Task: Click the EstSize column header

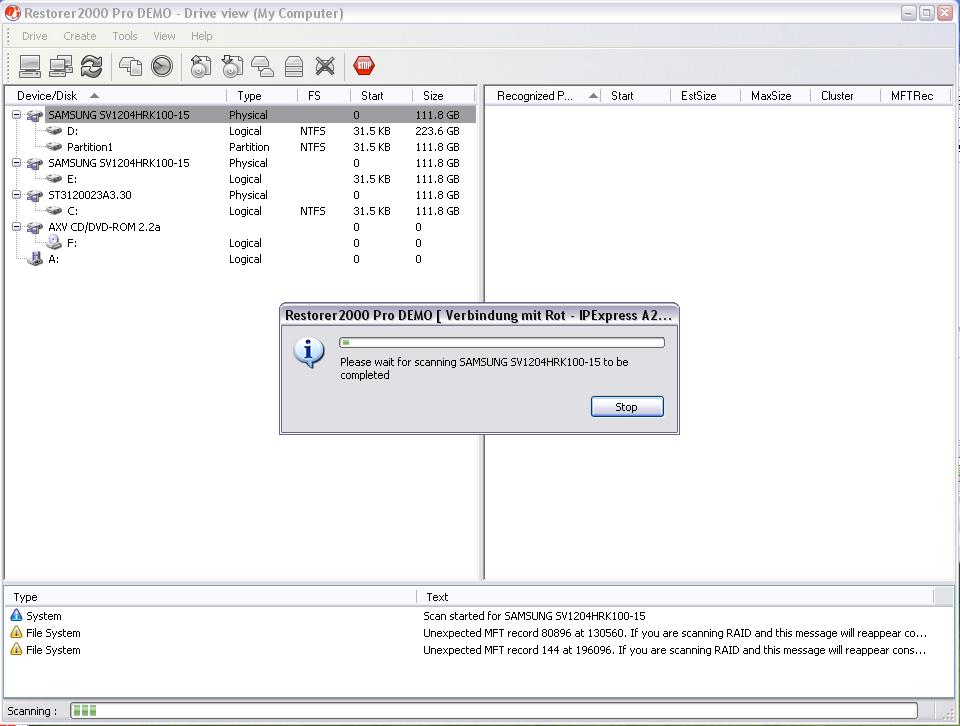Action: pos(705,95)
